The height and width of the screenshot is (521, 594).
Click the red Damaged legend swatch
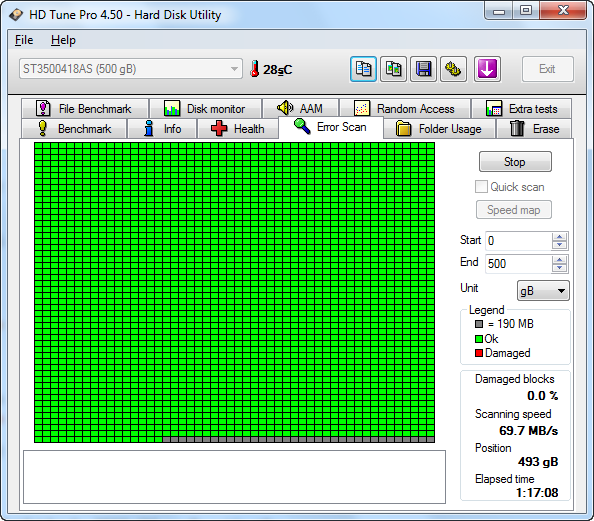[x=479, y=353]
